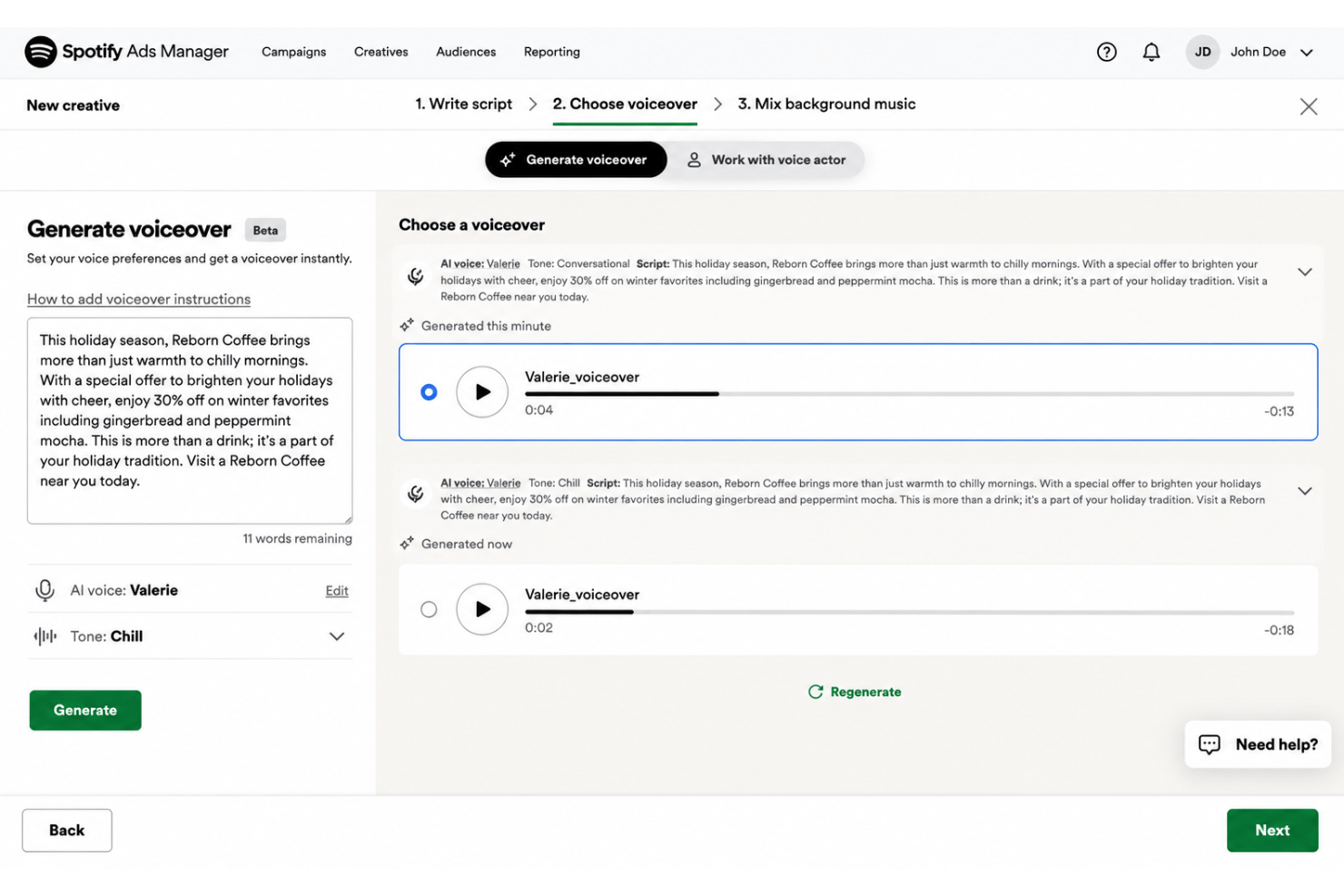The width and height of the screenshot is (1344, 896).
Task: Switch to Generate voiceover mode
Action: point(576,160)
